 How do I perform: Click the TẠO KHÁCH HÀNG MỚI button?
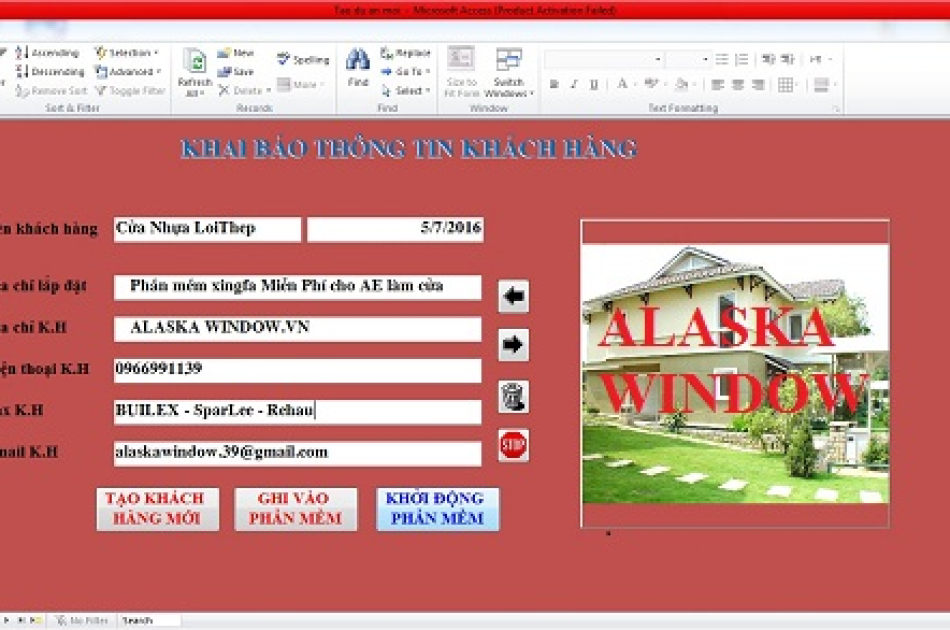(x=158, y=509)
